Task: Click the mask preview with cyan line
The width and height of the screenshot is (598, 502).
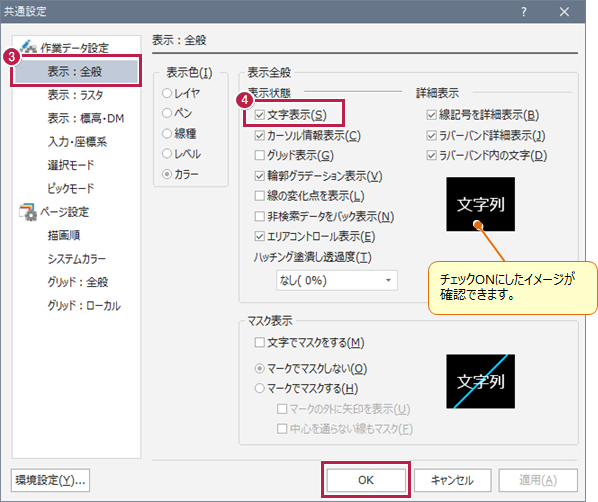Action: (x=481, y=381)
